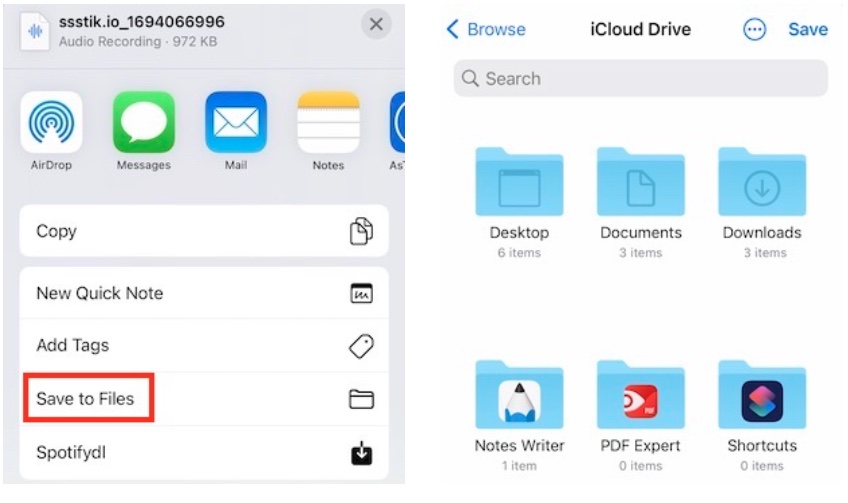Select the Mail app icon
Image resolution: width=848 pixels, height=503 pixels.
coord(236,122)
